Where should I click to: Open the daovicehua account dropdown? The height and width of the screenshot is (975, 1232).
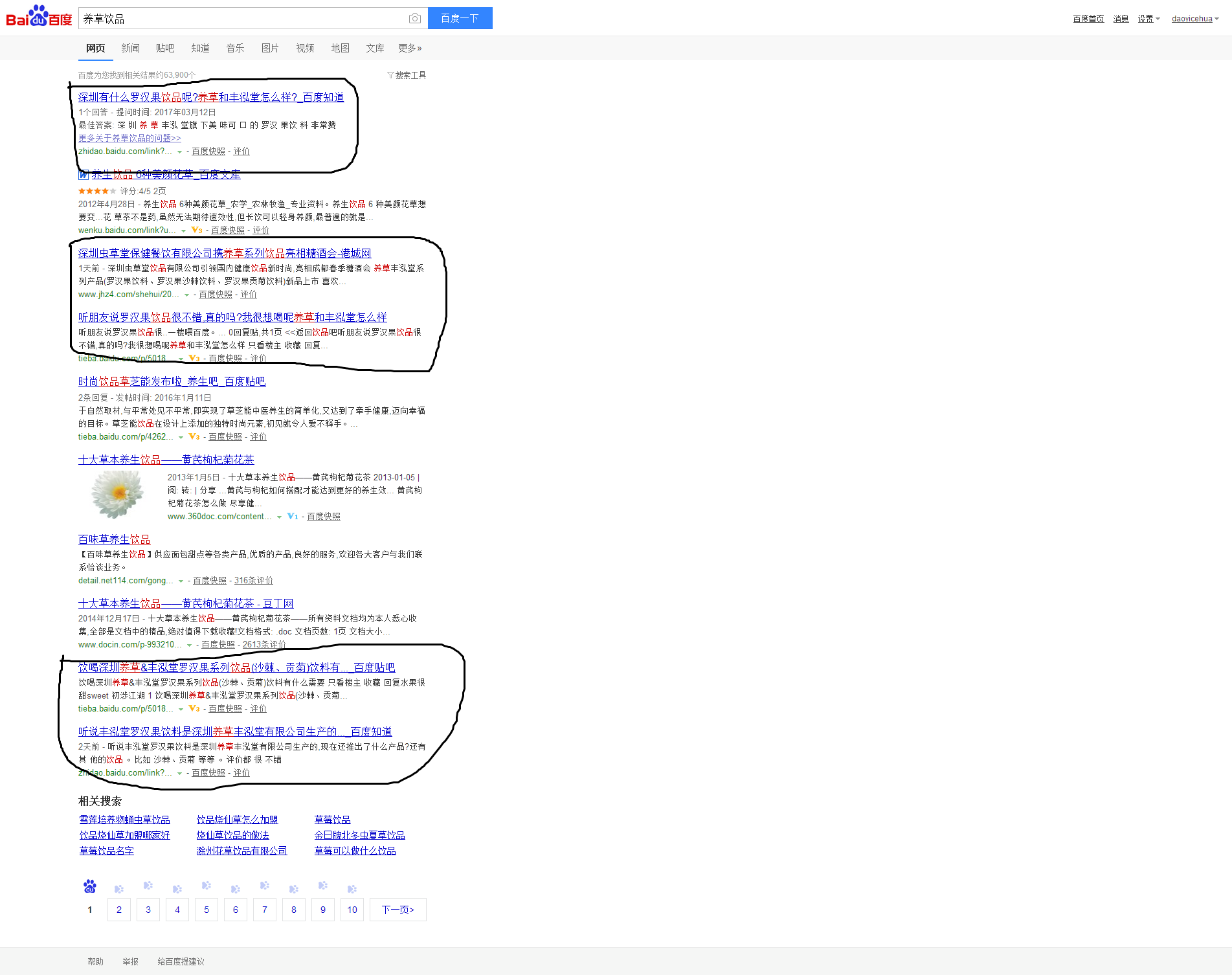(x=1195, y=19)
